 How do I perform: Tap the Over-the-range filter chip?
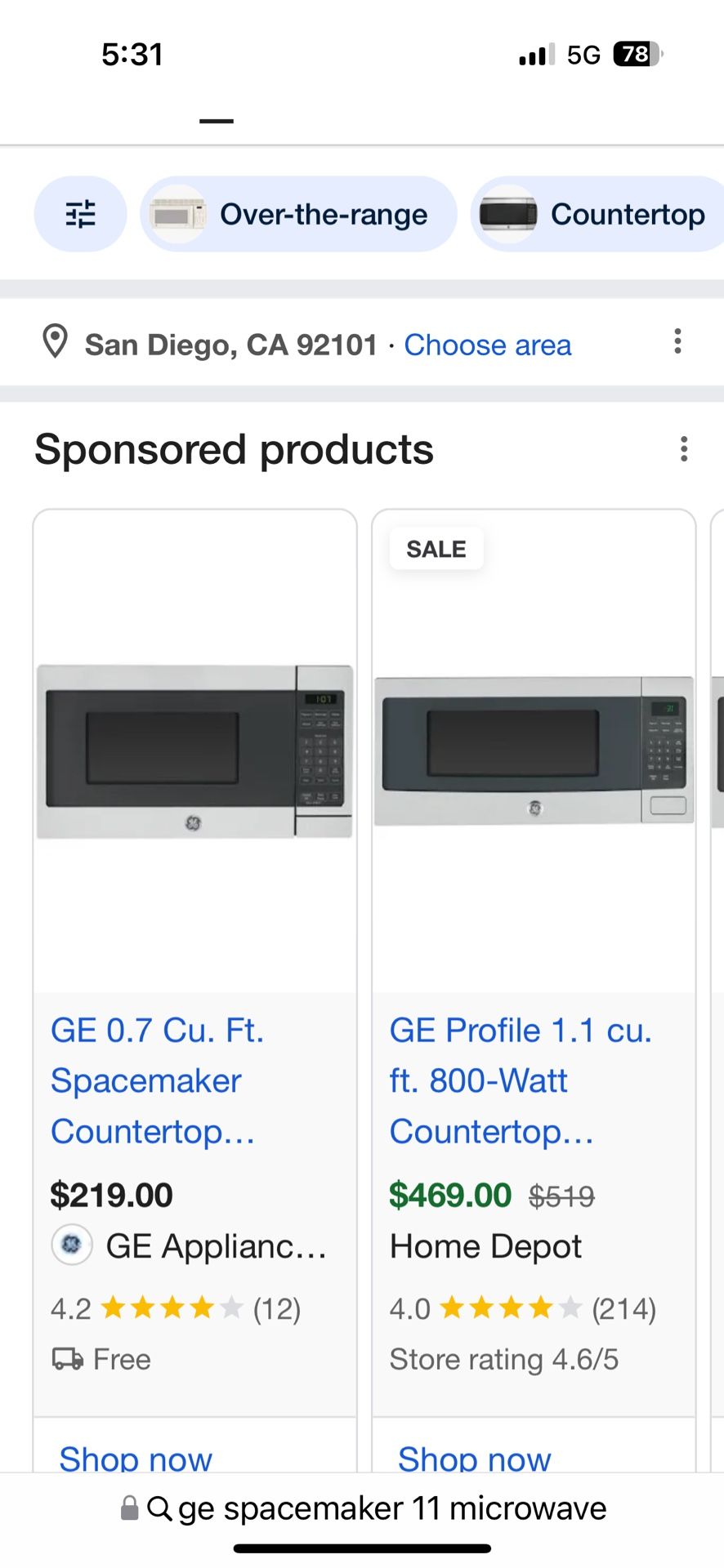click(298, 214)
